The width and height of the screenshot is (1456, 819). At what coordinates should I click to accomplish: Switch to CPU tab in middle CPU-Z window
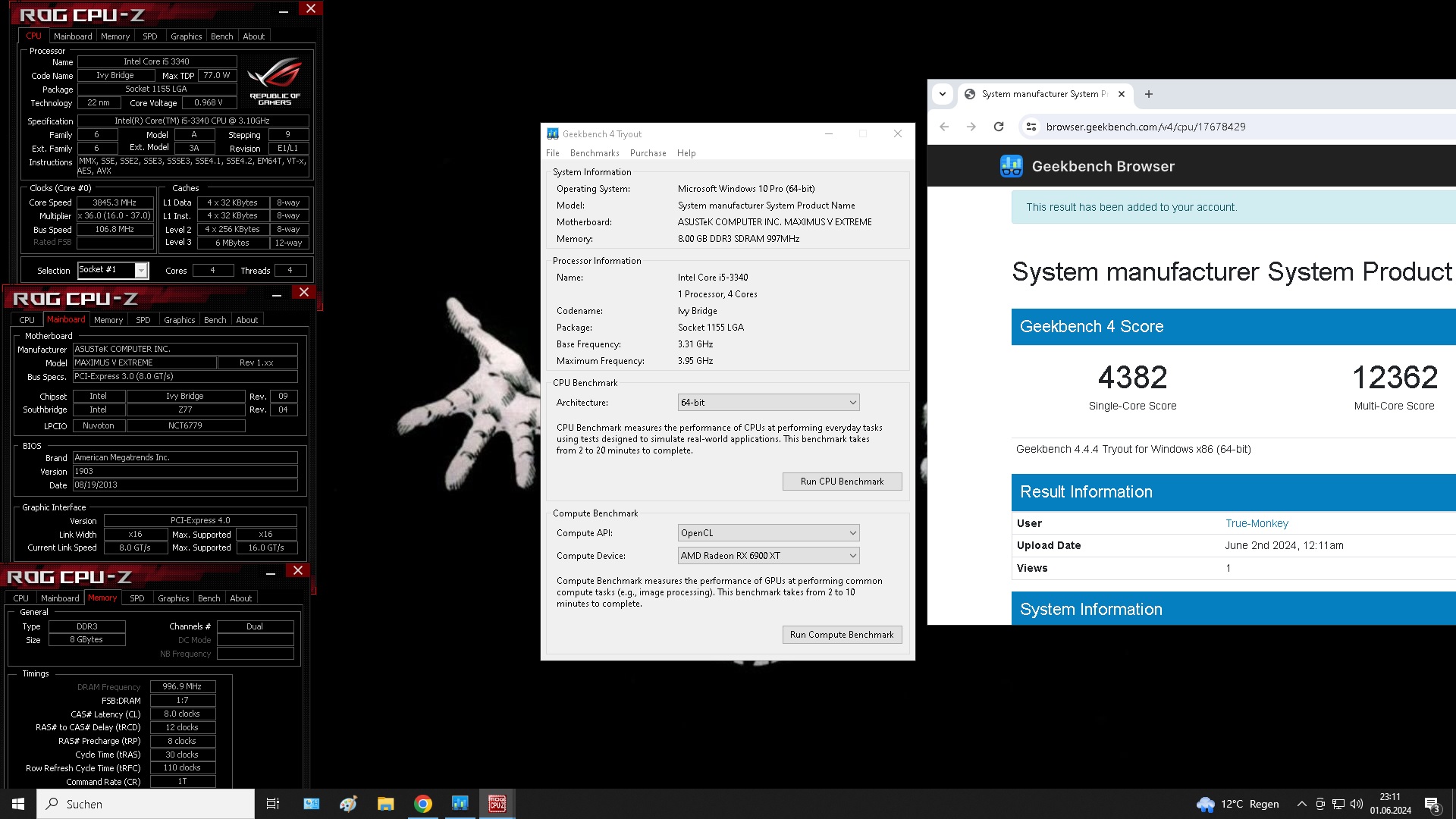click(27, 320)
